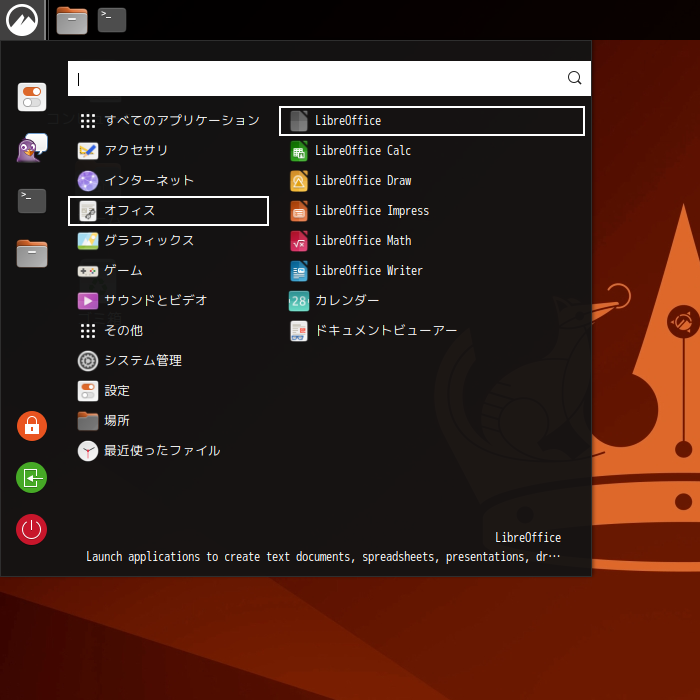The image size is (700, 700).
Task: Launch LibreOffice start center entry
Action: coord(432,121)
